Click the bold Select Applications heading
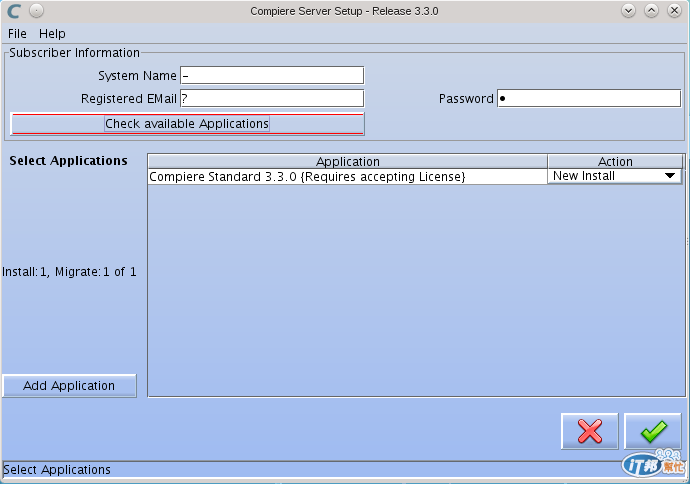 68,161
